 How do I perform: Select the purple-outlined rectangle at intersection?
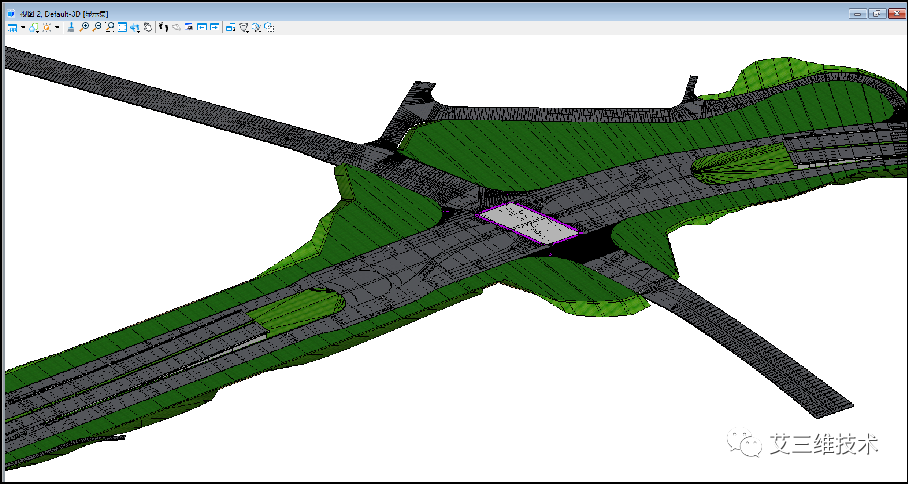tap(527, 223)
